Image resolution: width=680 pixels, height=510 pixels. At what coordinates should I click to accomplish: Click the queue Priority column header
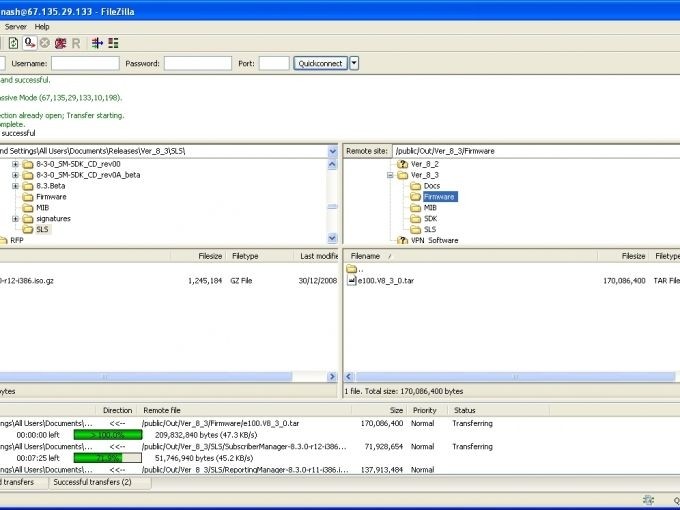click(425, 410)
